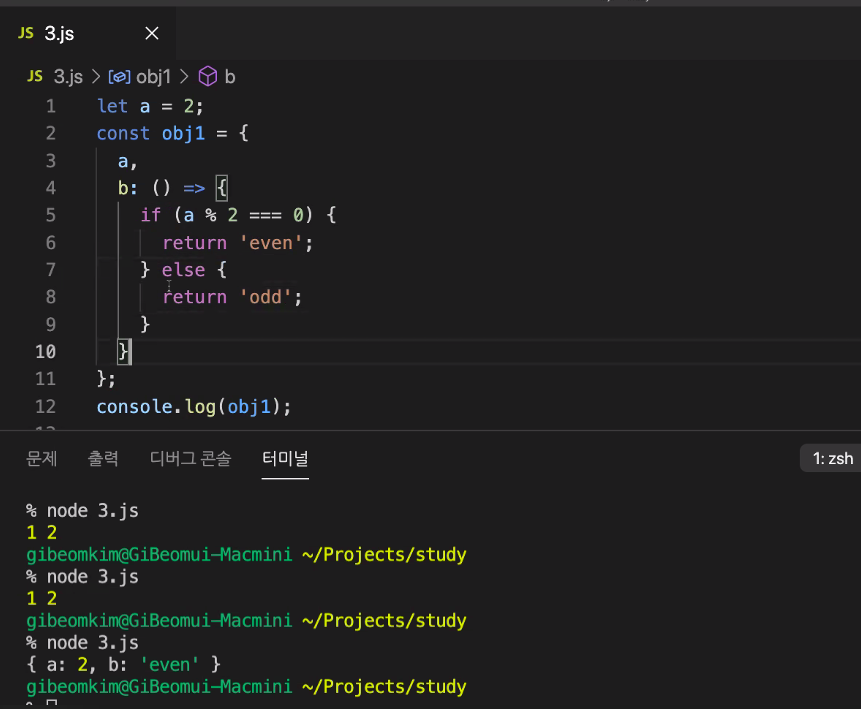Select the 3.js editor tab
Screen dimensions: 861x709
(88, 34)
